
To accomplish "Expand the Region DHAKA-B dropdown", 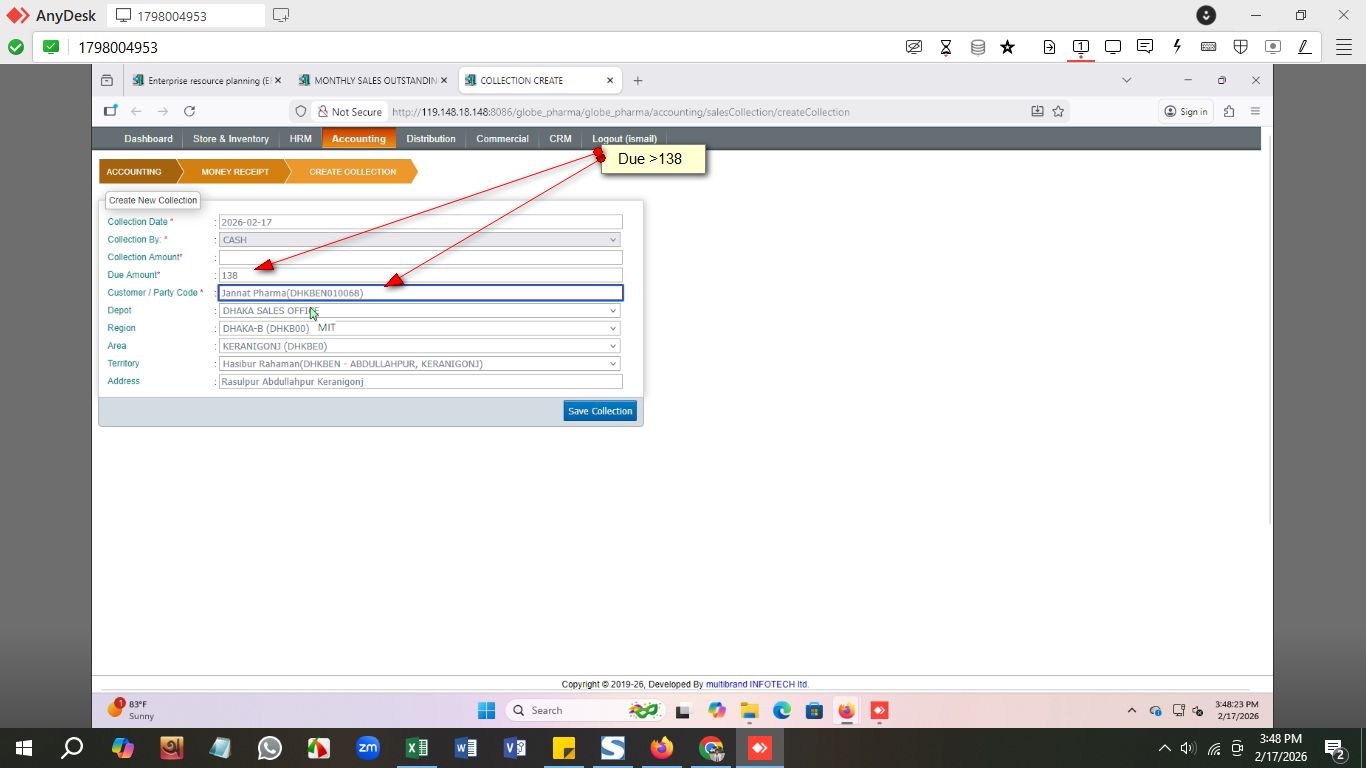I will click(x=419, y=328).
